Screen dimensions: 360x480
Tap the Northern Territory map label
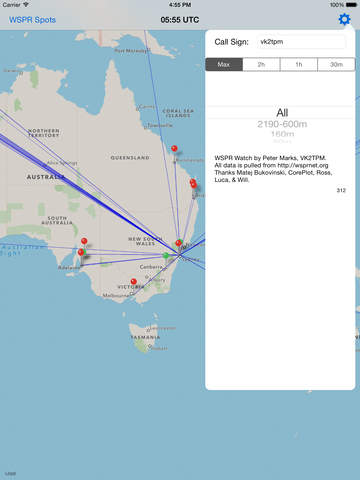[x=44, y=133]
